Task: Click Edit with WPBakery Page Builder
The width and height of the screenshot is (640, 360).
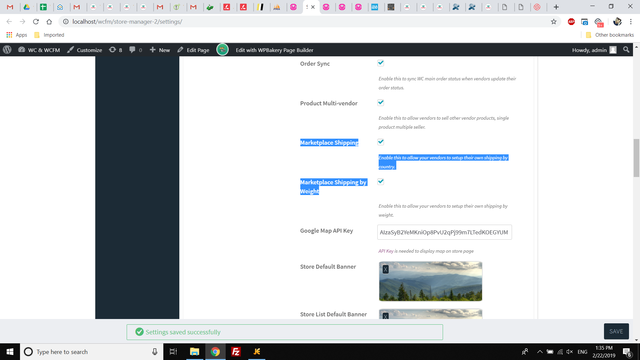Action: tap(274, 50)
